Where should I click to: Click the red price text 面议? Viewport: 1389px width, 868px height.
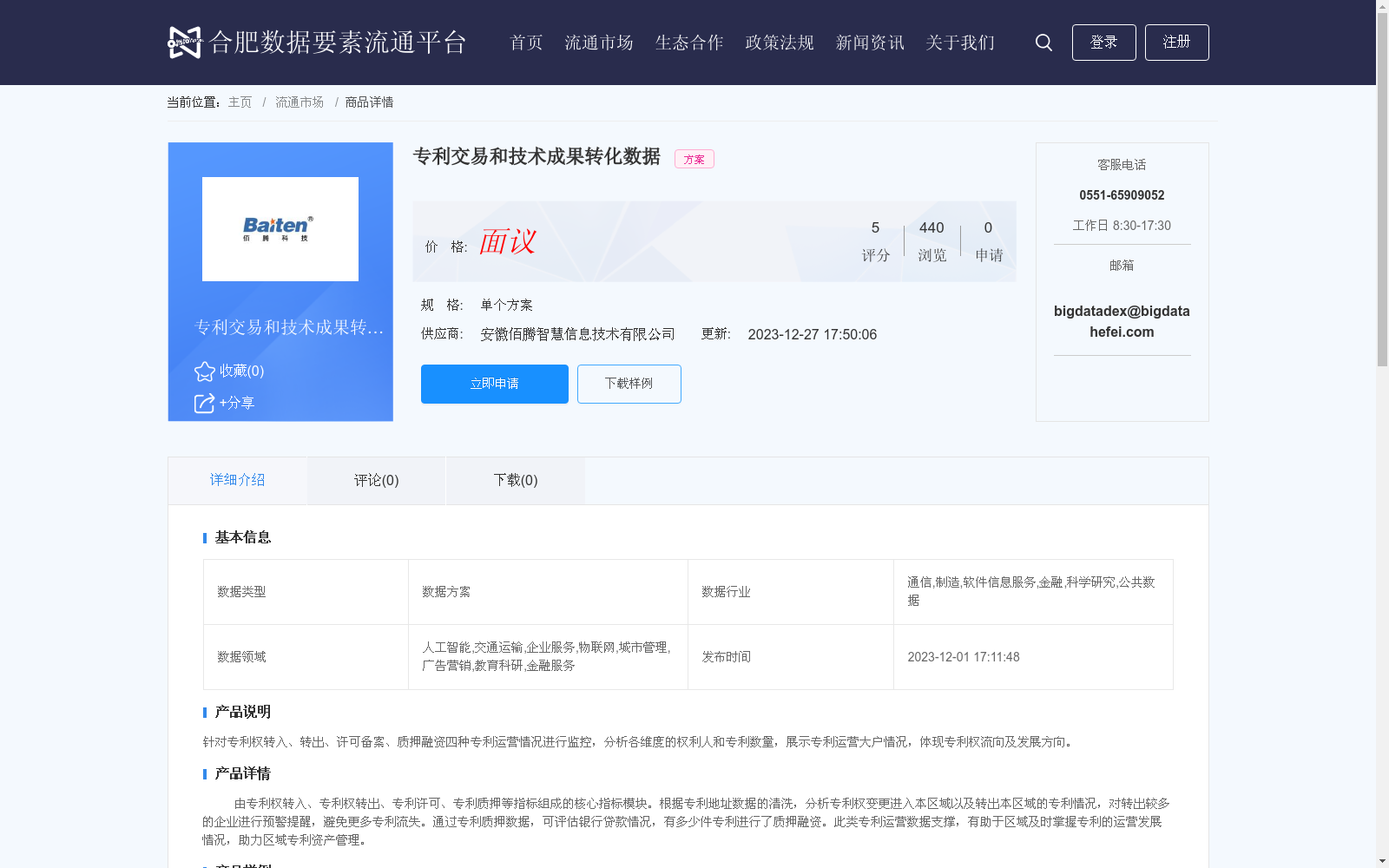[508, 241]
